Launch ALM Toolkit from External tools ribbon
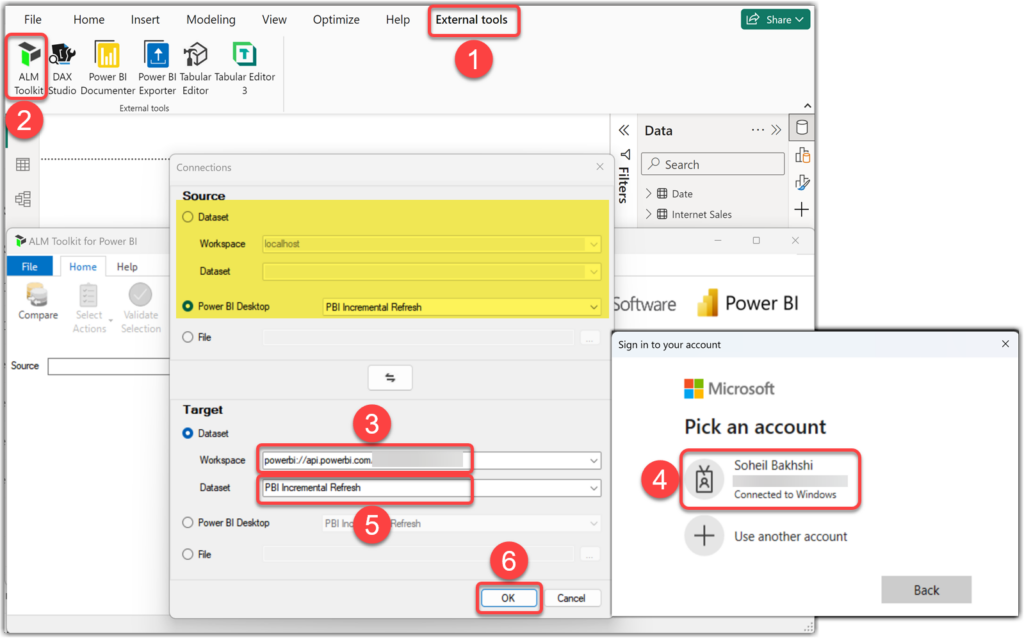The image size is (1024, 638). click(27, 67)
